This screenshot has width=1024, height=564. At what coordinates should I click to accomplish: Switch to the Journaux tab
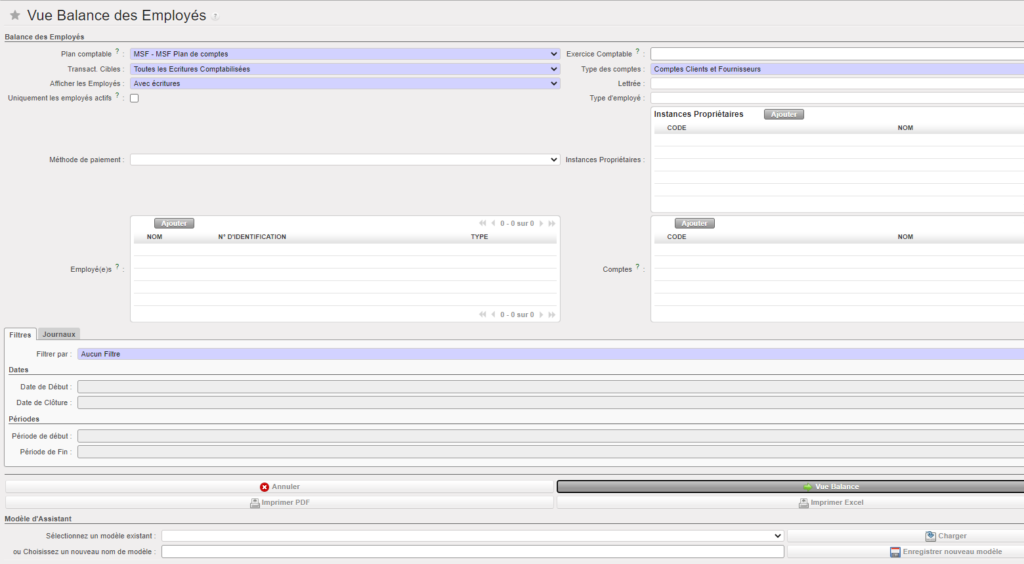(60, 334)
